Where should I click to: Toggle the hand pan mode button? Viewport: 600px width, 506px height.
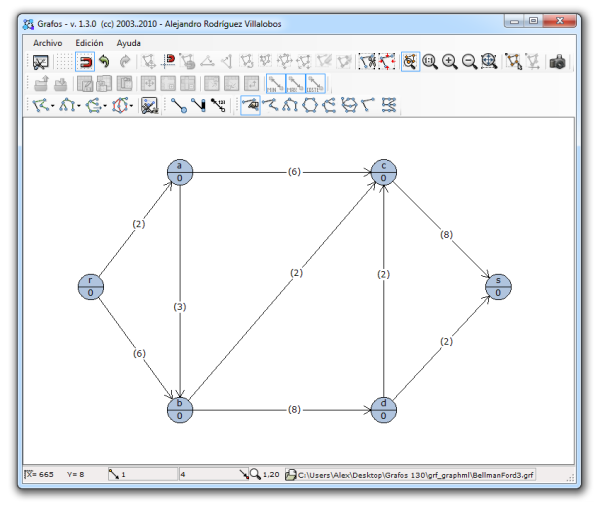click(250, 104)
